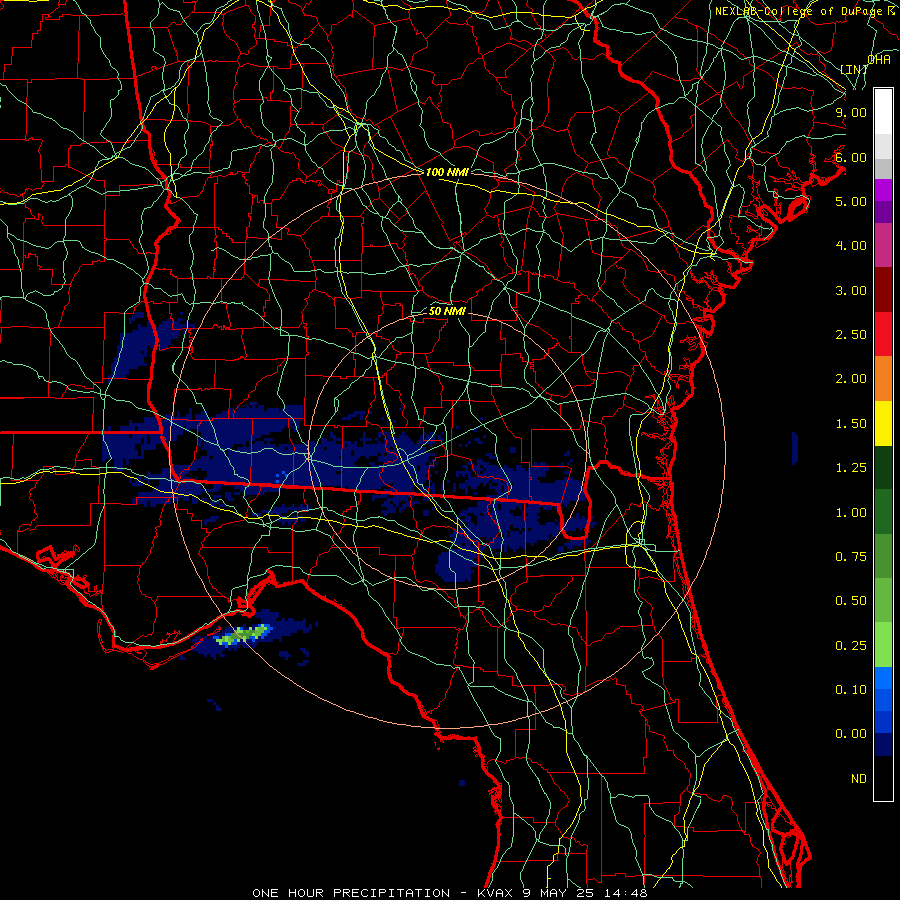The image size is (900, 900).
Task: Click the green-yellow rainfall cell near the Gulf coast
Action: (x=243, y=634)
